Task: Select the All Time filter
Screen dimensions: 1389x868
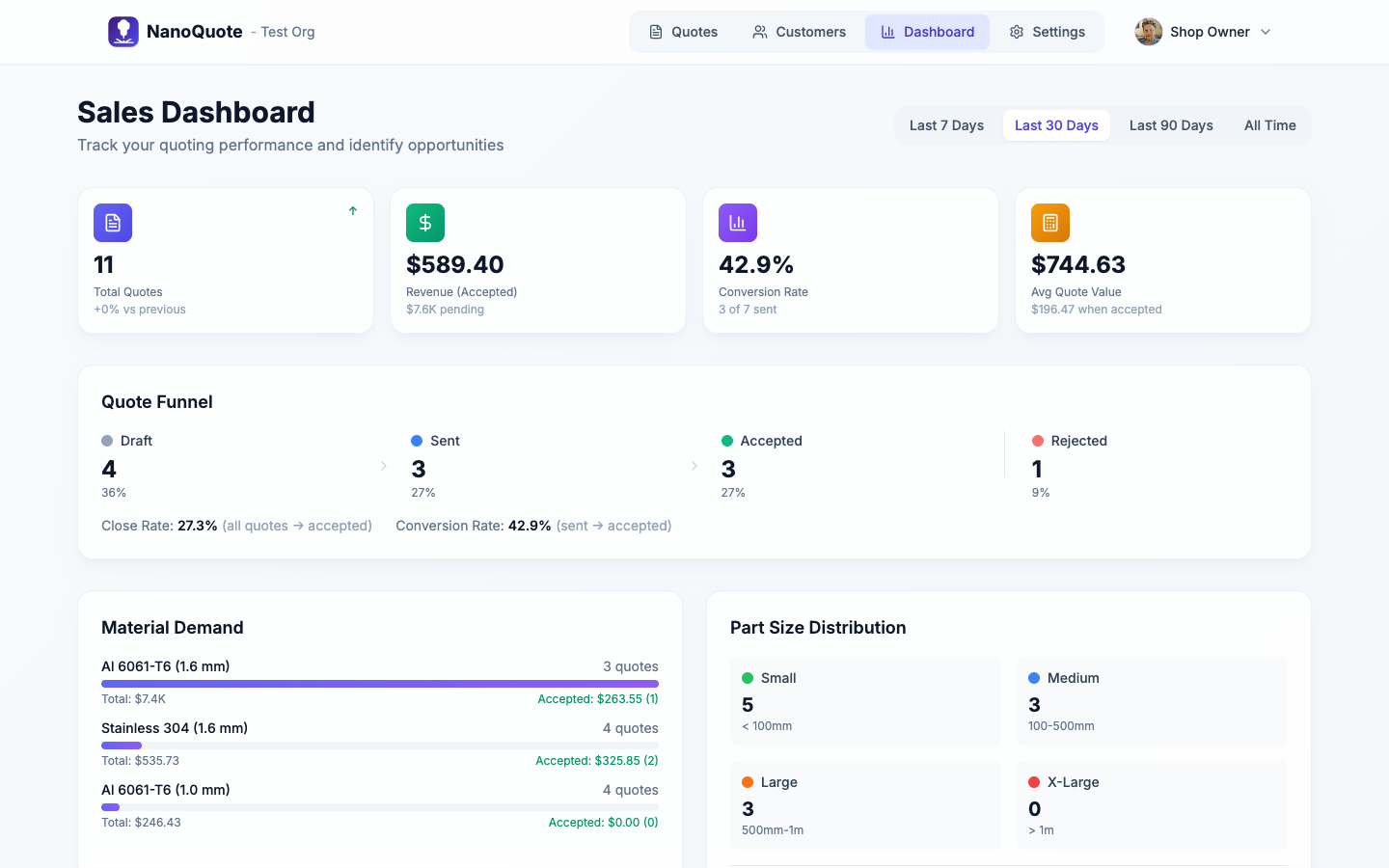Action: click(1269, 125)
